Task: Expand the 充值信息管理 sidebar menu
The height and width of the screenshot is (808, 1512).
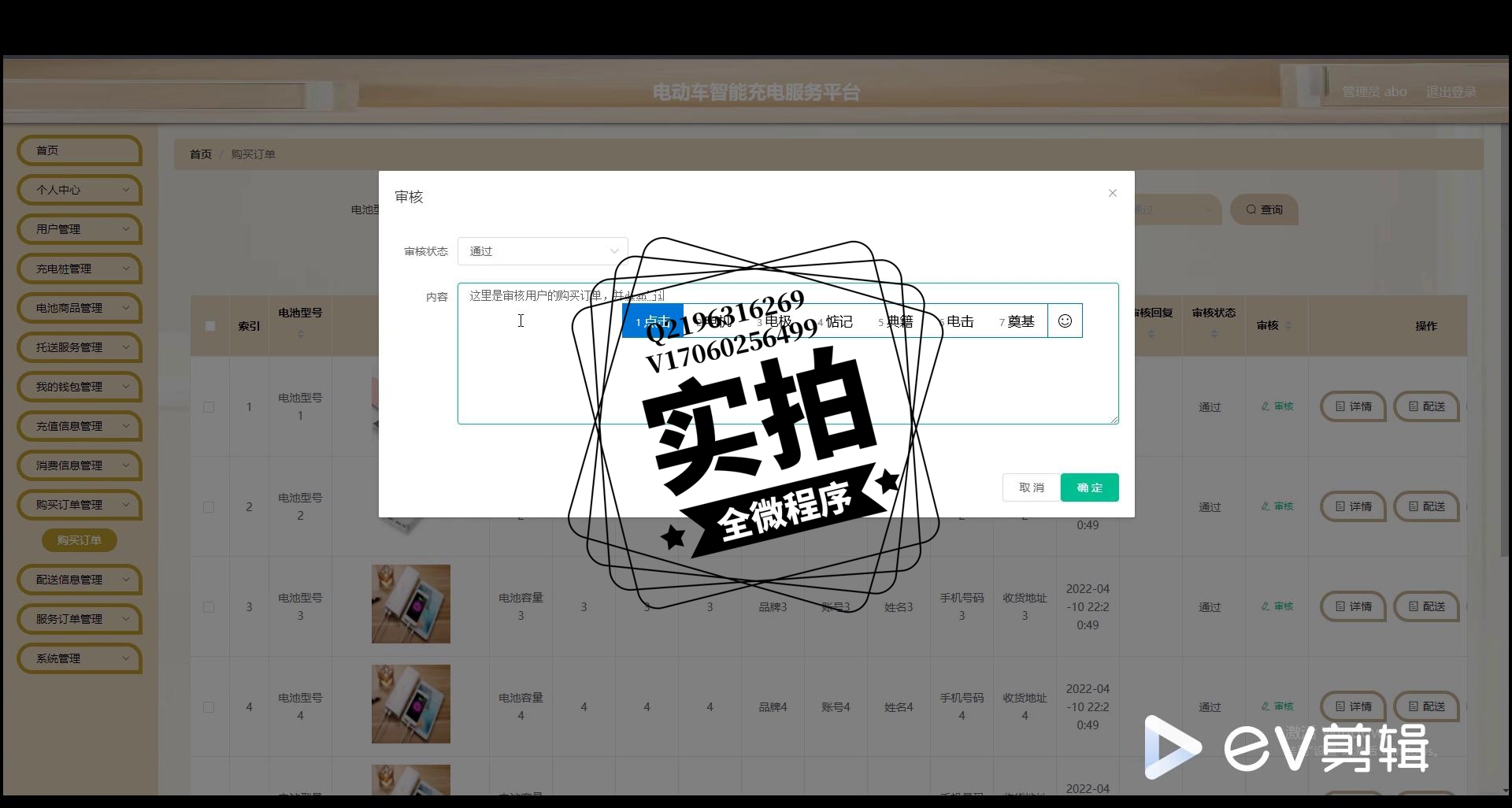Action: (79, 426)
